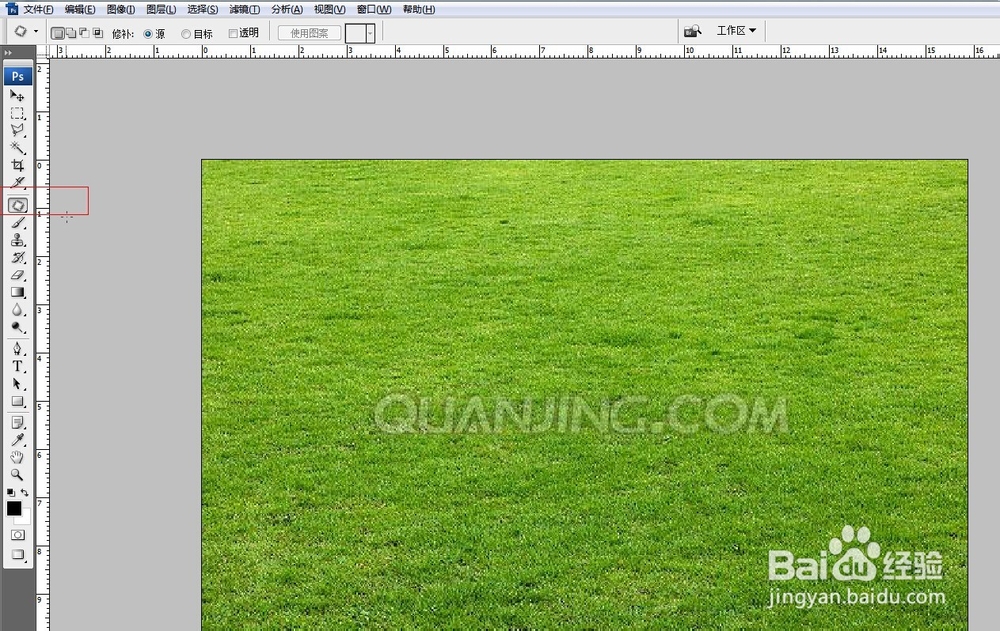Screen dimensions: 1000x631
Task: Select the 目标 (Destination) radio button
Action: pos(186,34)
